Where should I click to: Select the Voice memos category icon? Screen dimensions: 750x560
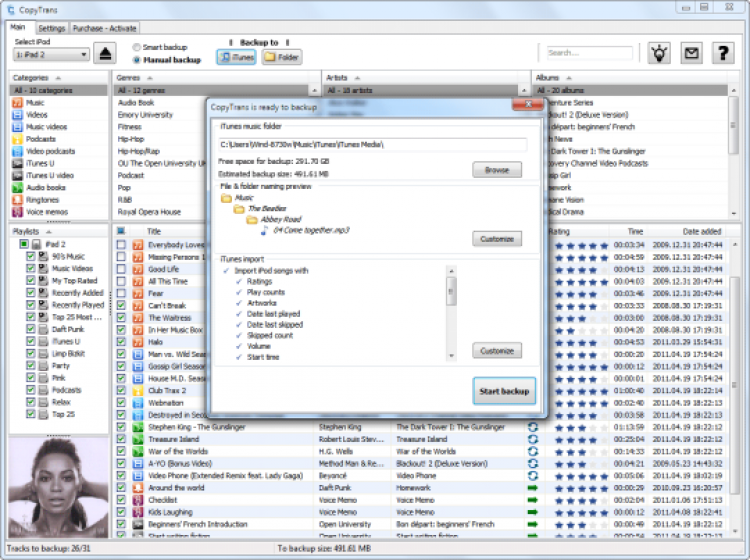coord(17,212)
